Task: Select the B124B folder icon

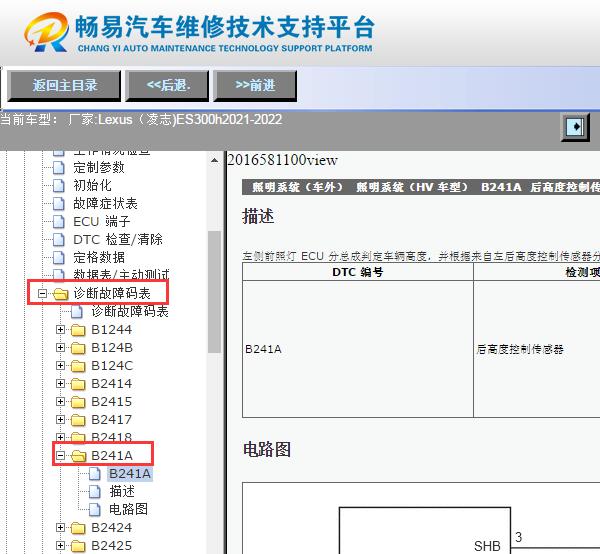Action: point(78,348)
